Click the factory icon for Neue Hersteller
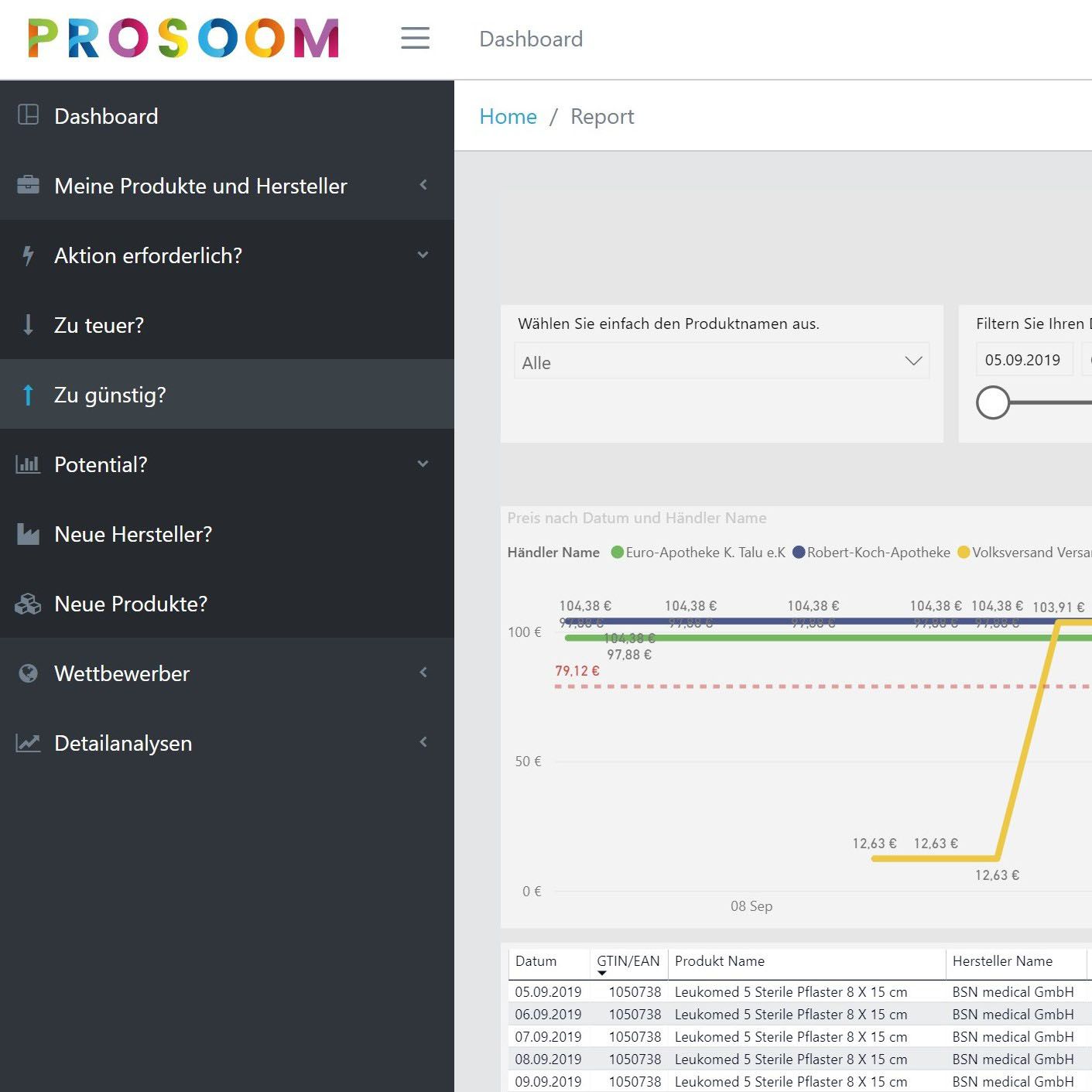1092x1092 pixels. coord(28,534)
